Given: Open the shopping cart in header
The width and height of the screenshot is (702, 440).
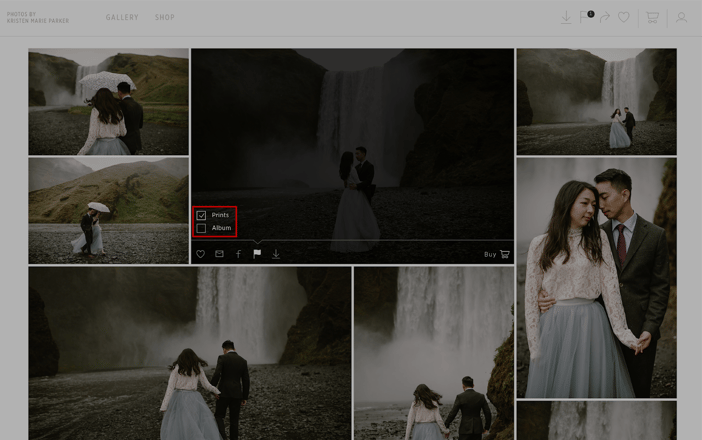Looking at the screenshot, I should click(652, 17).
